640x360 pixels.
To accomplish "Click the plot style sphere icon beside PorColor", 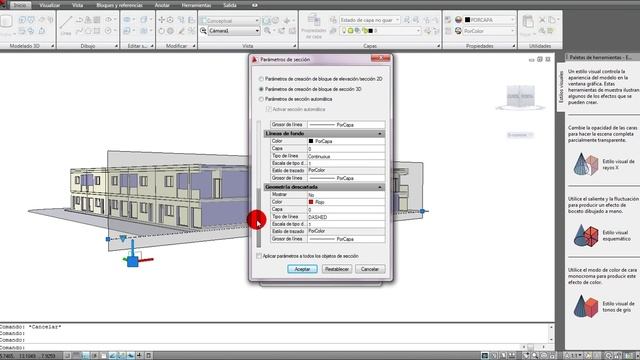I will point(458,31).
